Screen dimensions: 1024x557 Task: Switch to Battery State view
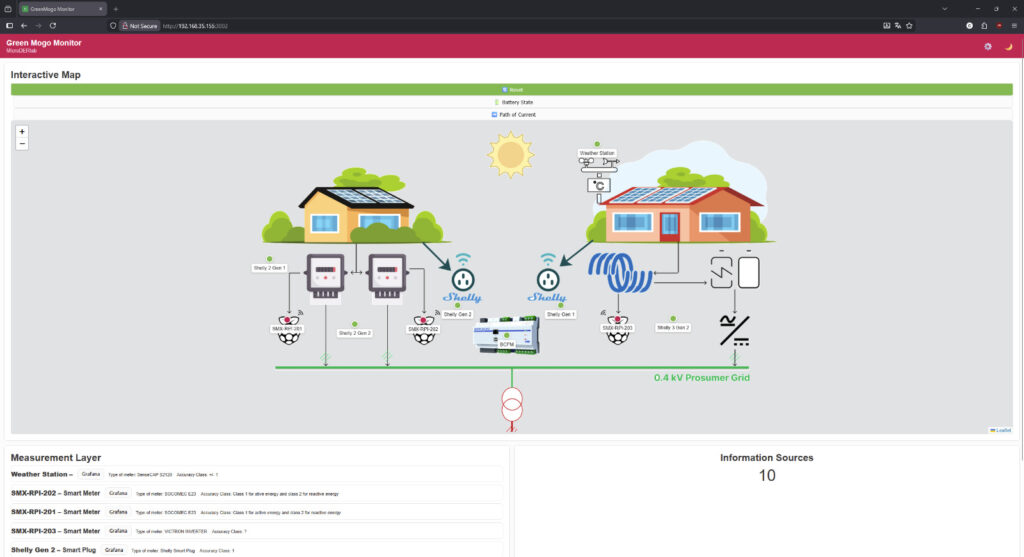click(x=512, y=102)
